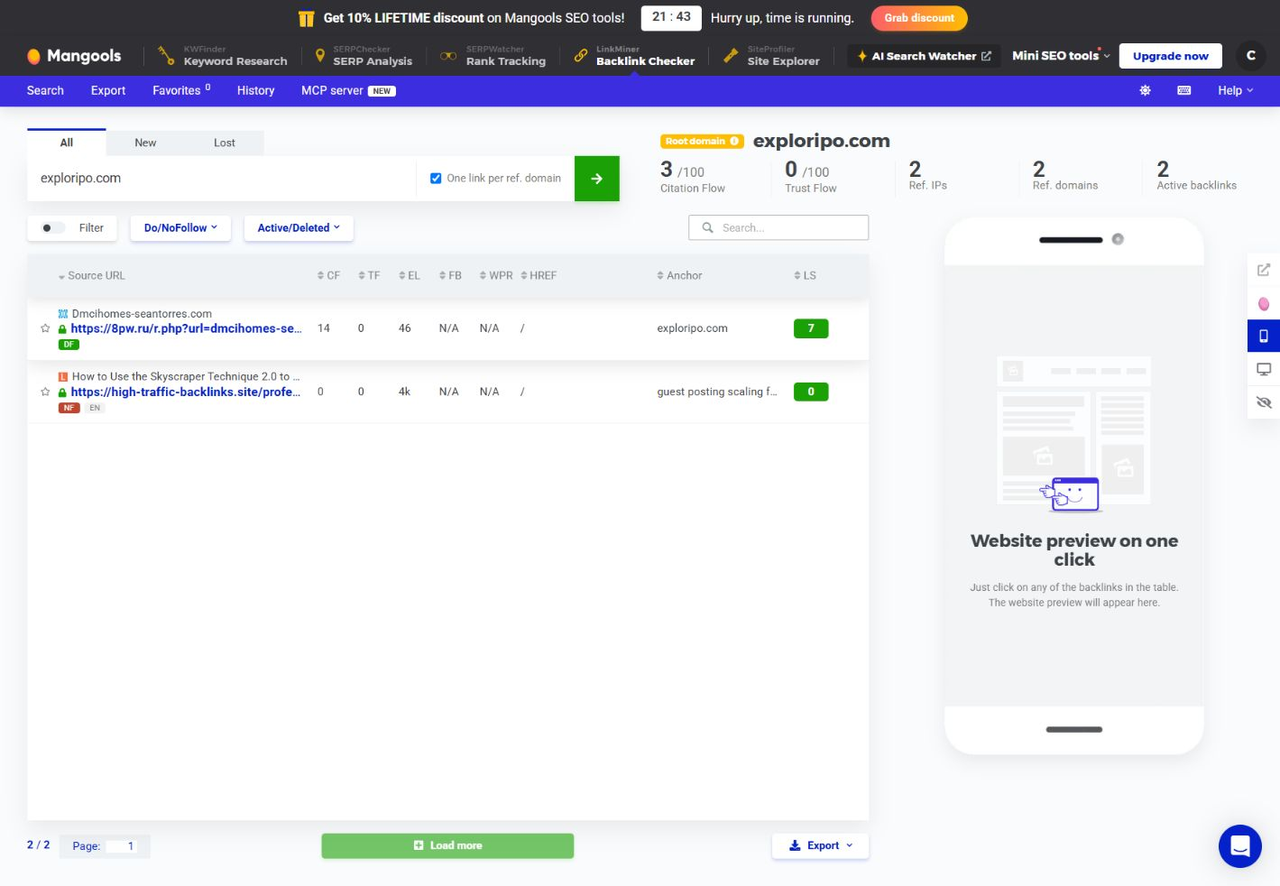Click the Mangools logo

click(x=73, y=56)
